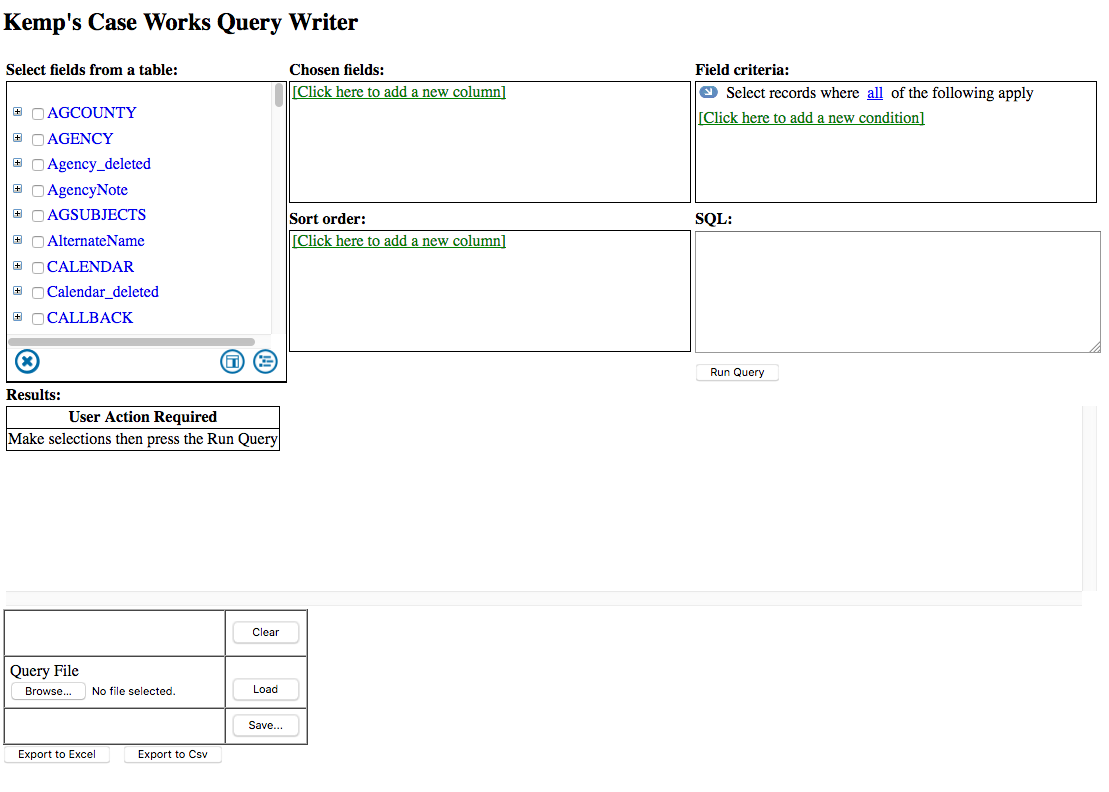Click the blue arrow icon in Field criteria

pos(708,92)
